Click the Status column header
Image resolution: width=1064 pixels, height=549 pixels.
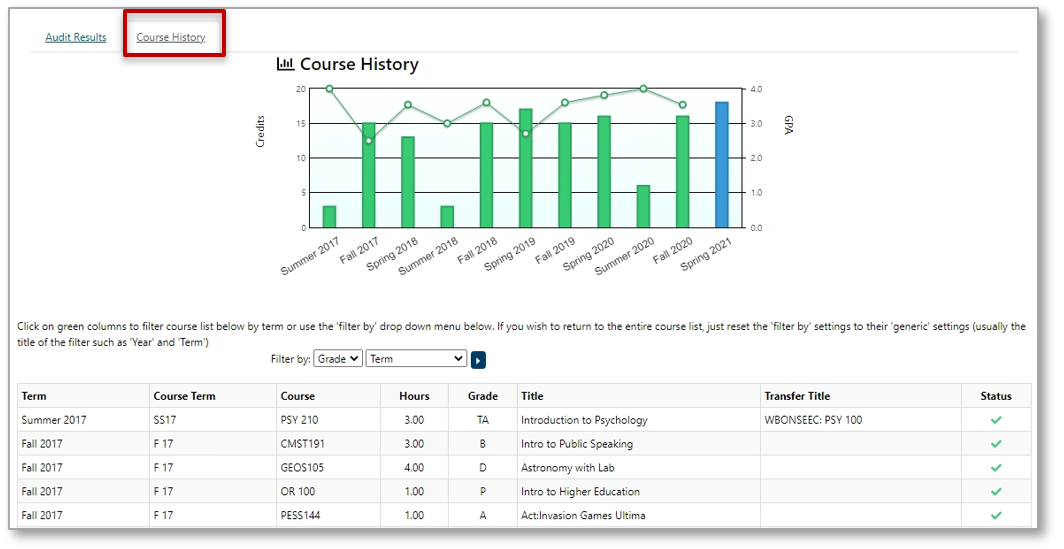click(x=995, y=396)
